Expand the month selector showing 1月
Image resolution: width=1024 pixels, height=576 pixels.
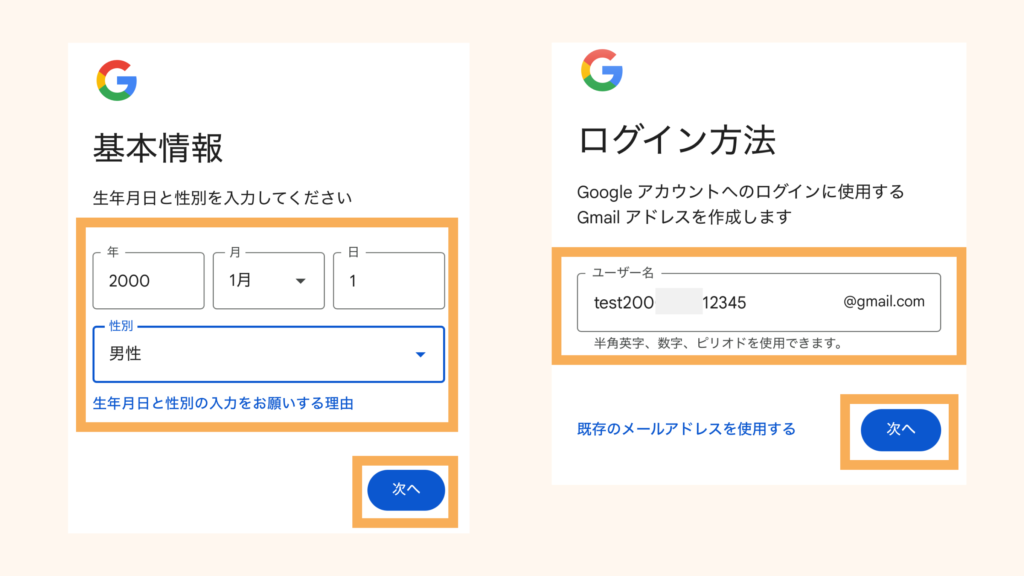[268, 281]
